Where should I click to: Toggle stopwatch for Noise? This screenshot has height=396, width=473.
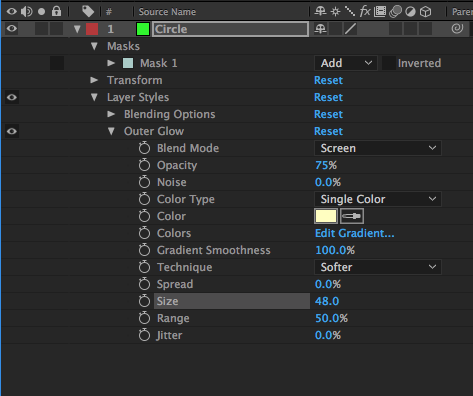point(144,182)
